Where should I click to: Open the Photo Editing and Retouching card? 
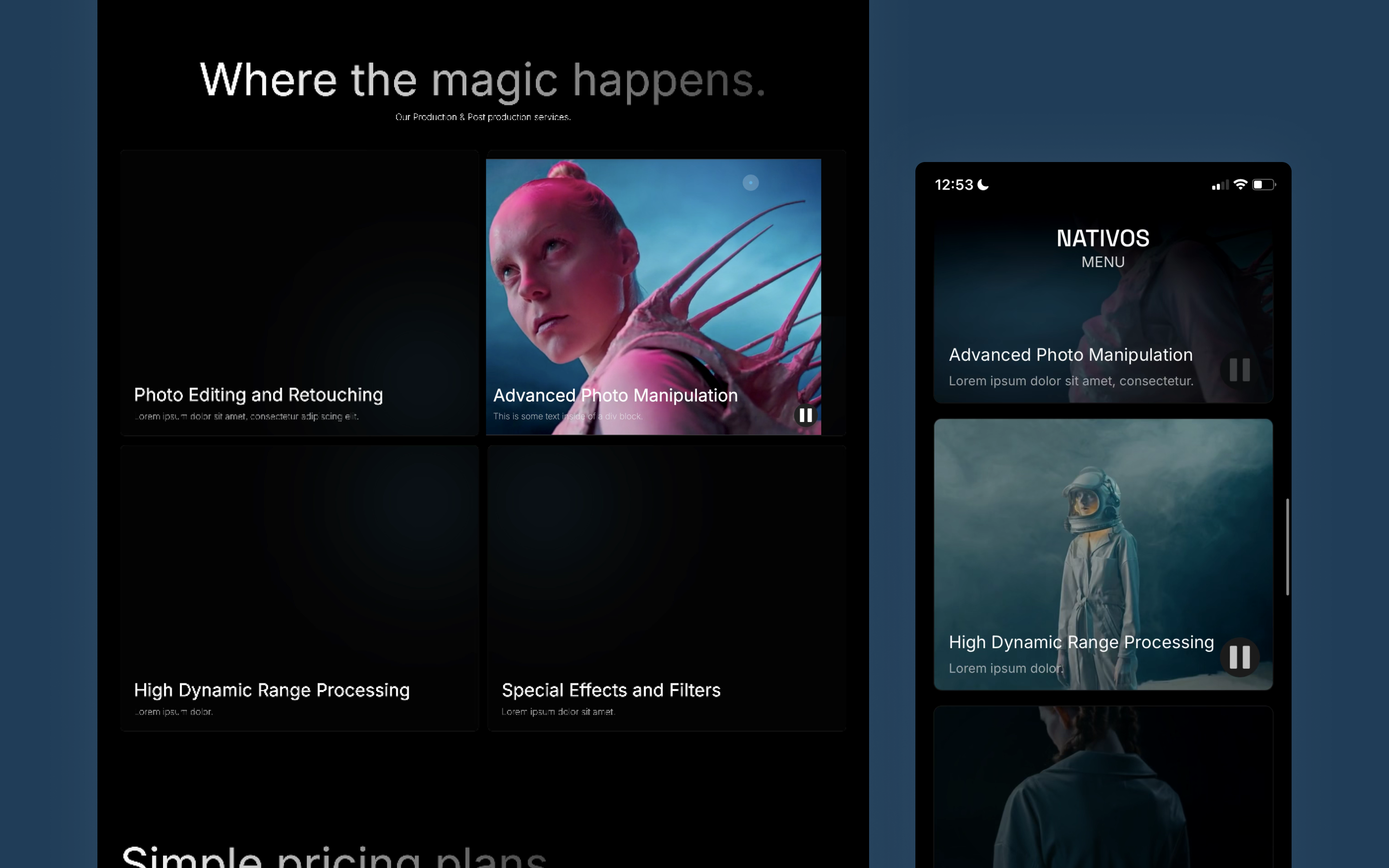click(x=299, y=293)
